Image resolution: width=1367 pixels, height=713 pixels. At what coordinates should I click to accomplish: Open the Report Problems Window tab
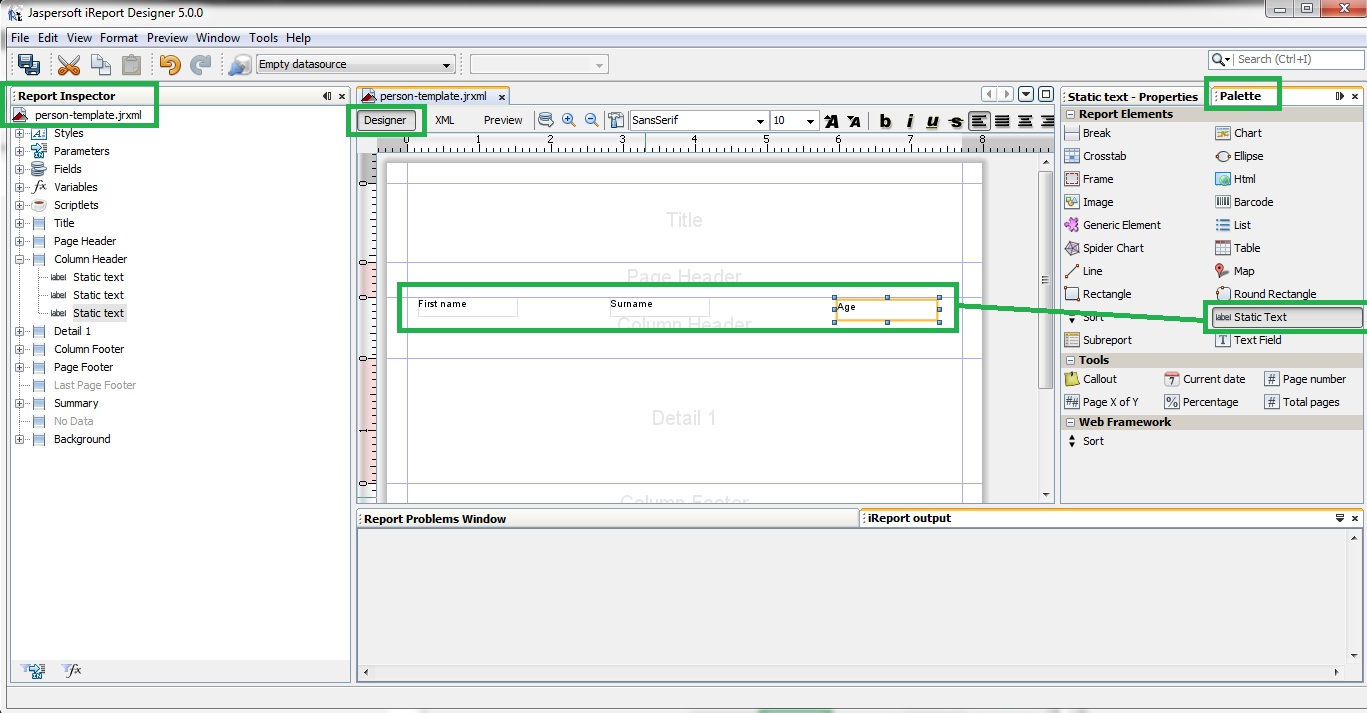coord(435,519)
